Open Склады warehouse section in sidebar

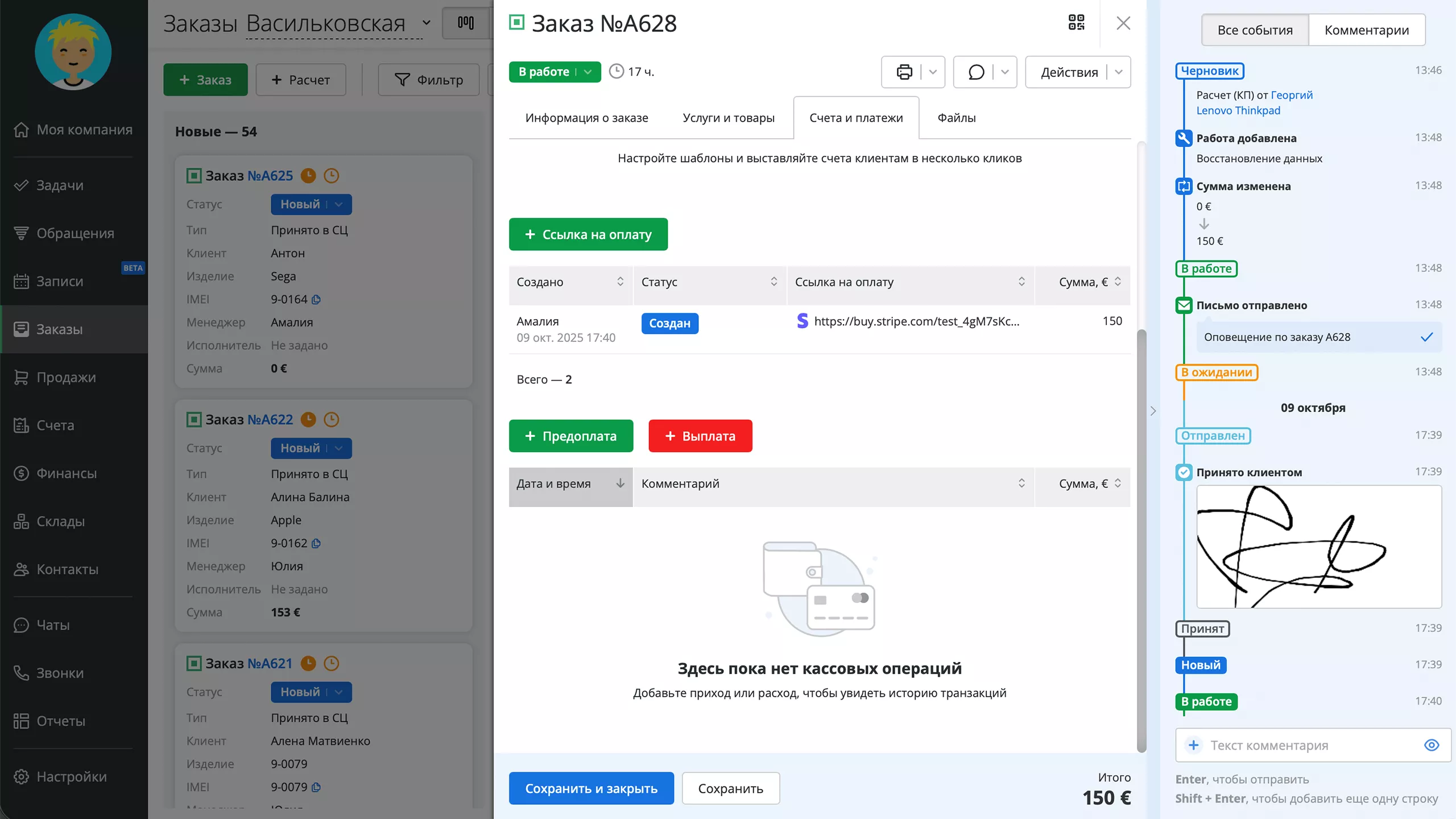(60, 521)
